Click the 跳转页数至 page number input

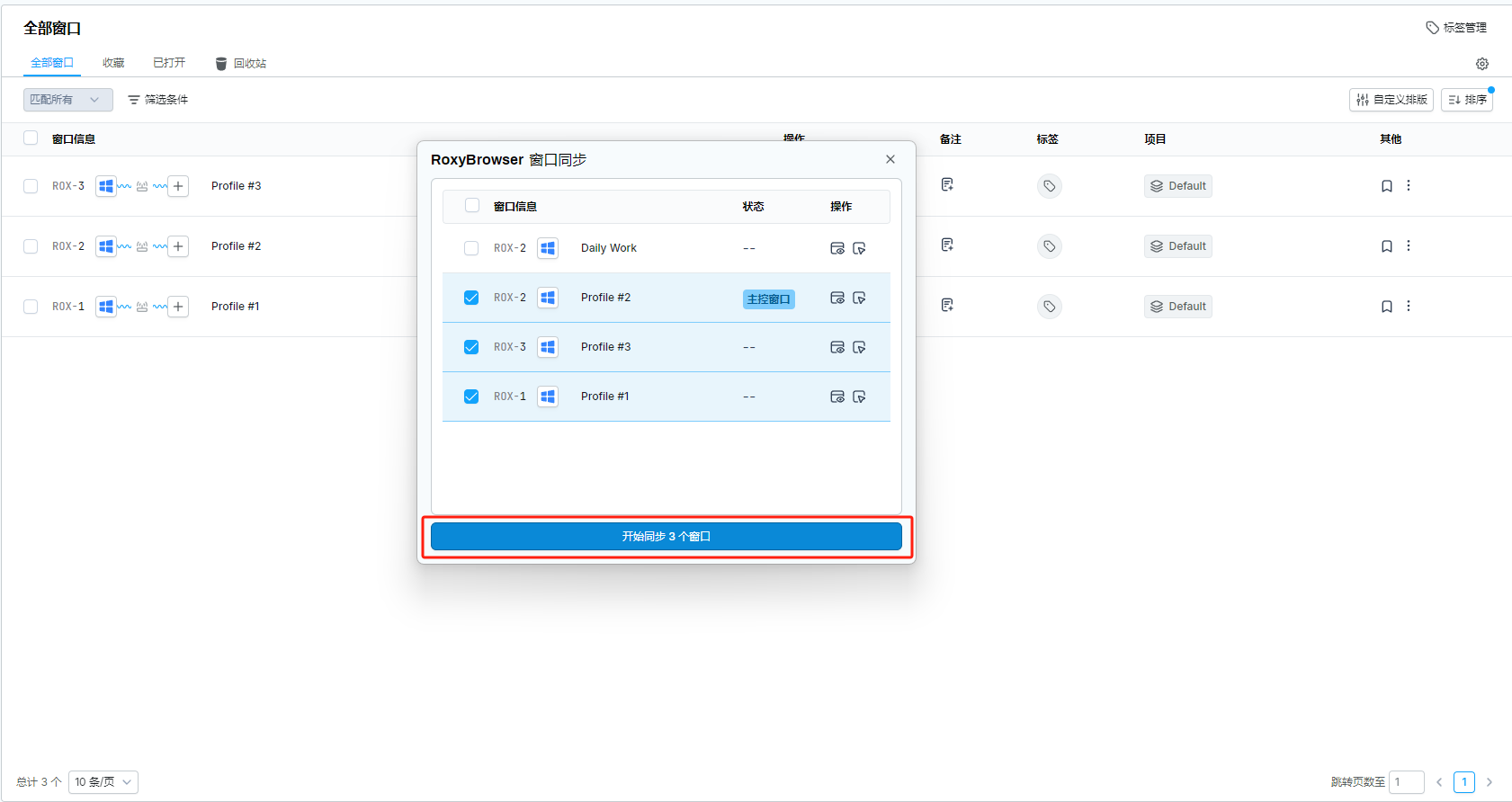[x=1407, y=782]
